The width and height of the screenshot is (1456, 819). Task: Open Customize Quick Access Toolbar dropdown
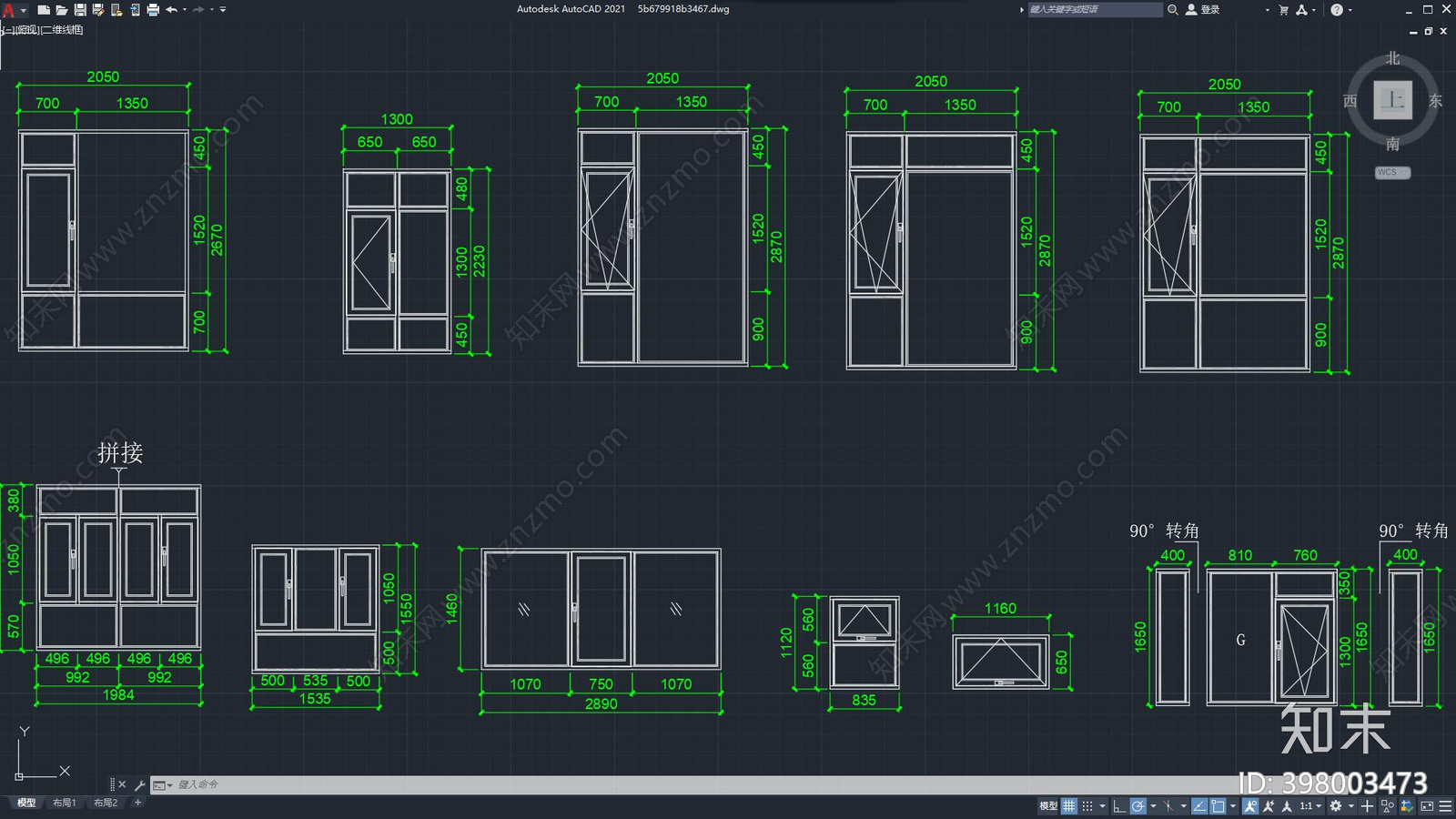click(223, 10)
